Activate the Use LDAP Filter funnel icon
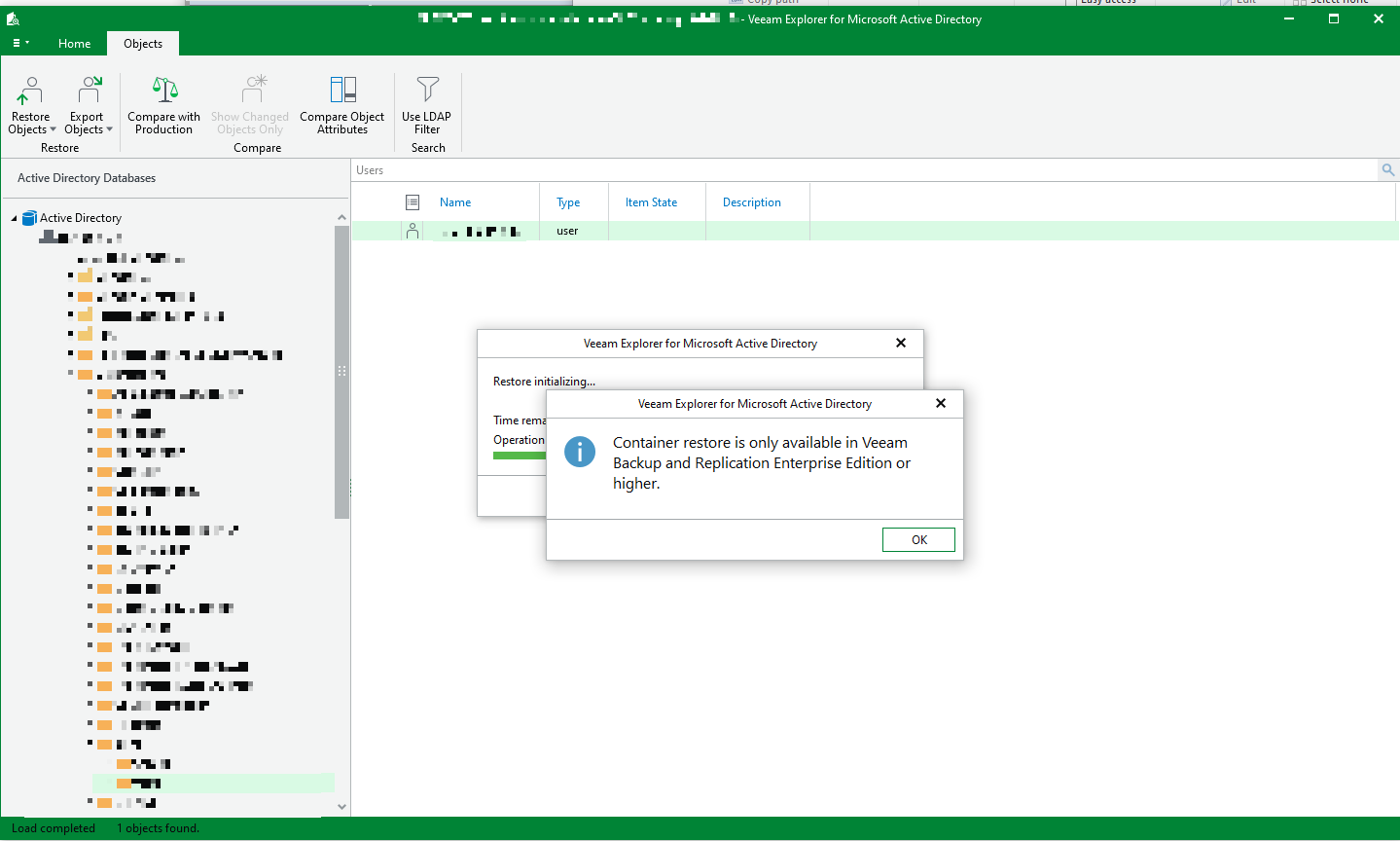This screenshot has height=841, width=1400. pyautogui.click(x=427, y=91)
